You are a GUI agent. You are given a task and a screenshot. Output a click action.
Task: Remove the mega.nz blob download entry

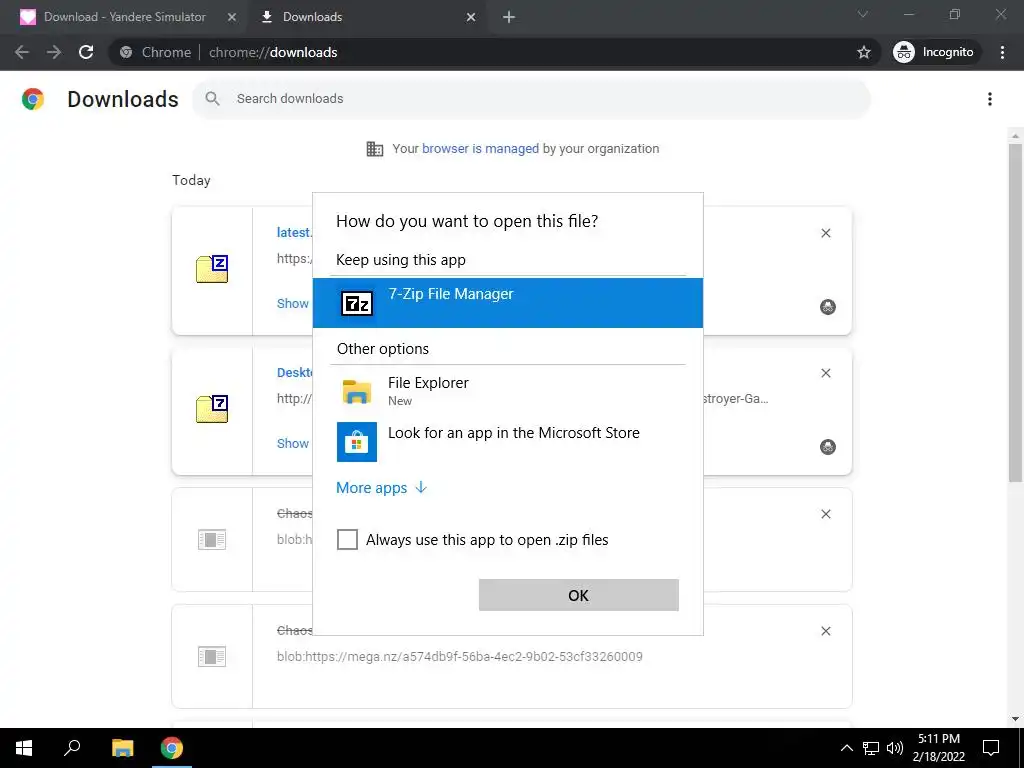click(825, 631)
